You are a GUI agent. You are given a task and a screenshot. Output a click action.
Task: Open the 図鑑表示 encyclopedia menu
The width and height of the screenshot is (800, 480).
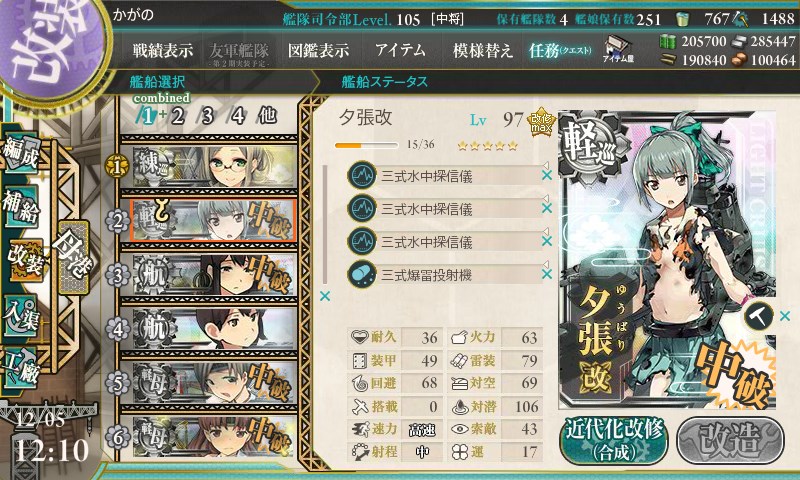318,50
